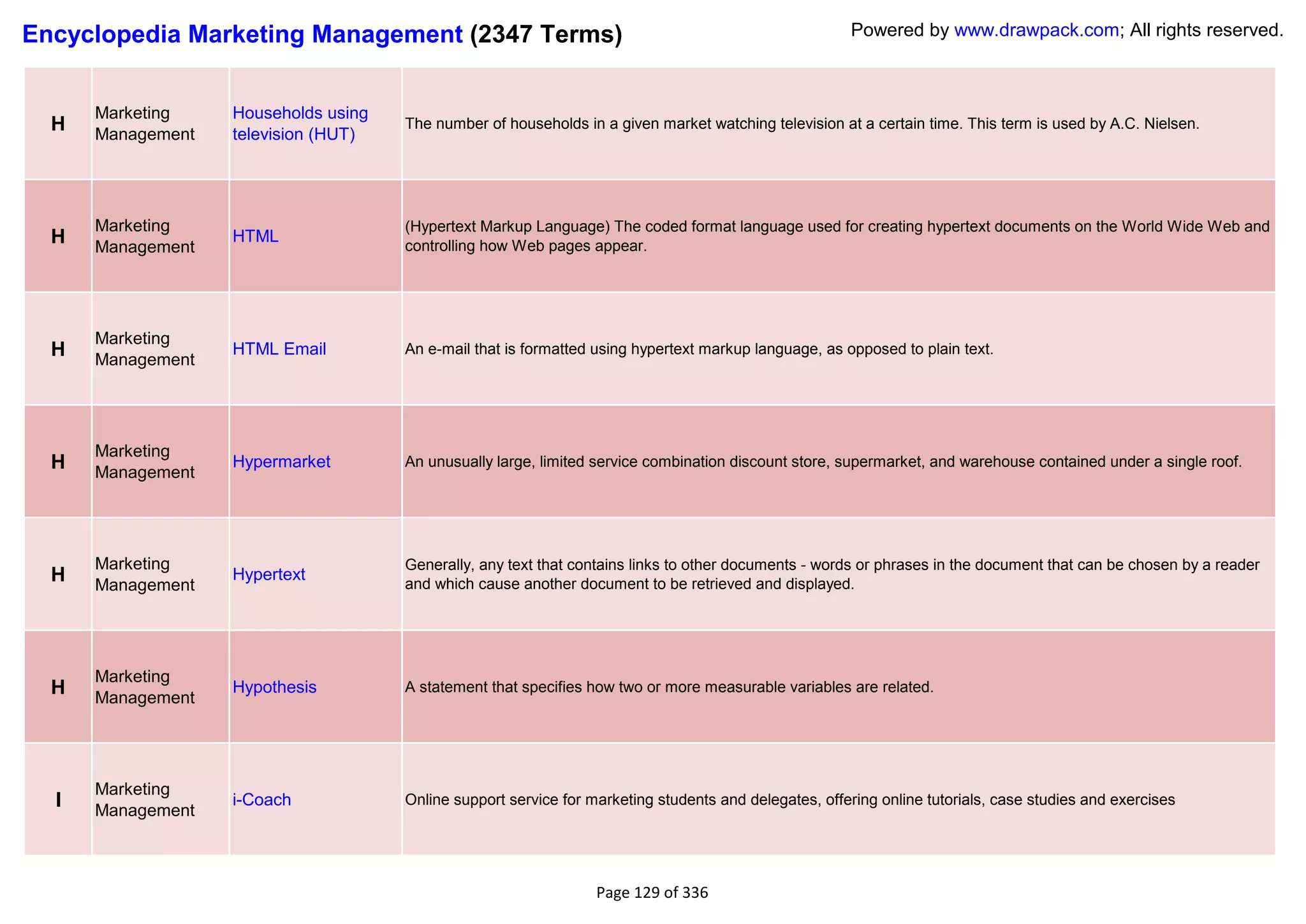Image resolution: width=1306 pixels, height=924 pixels.
Task: Click the 'Page 129 of 336' footer
Action: pyautogui.click(x=652, y=893)
